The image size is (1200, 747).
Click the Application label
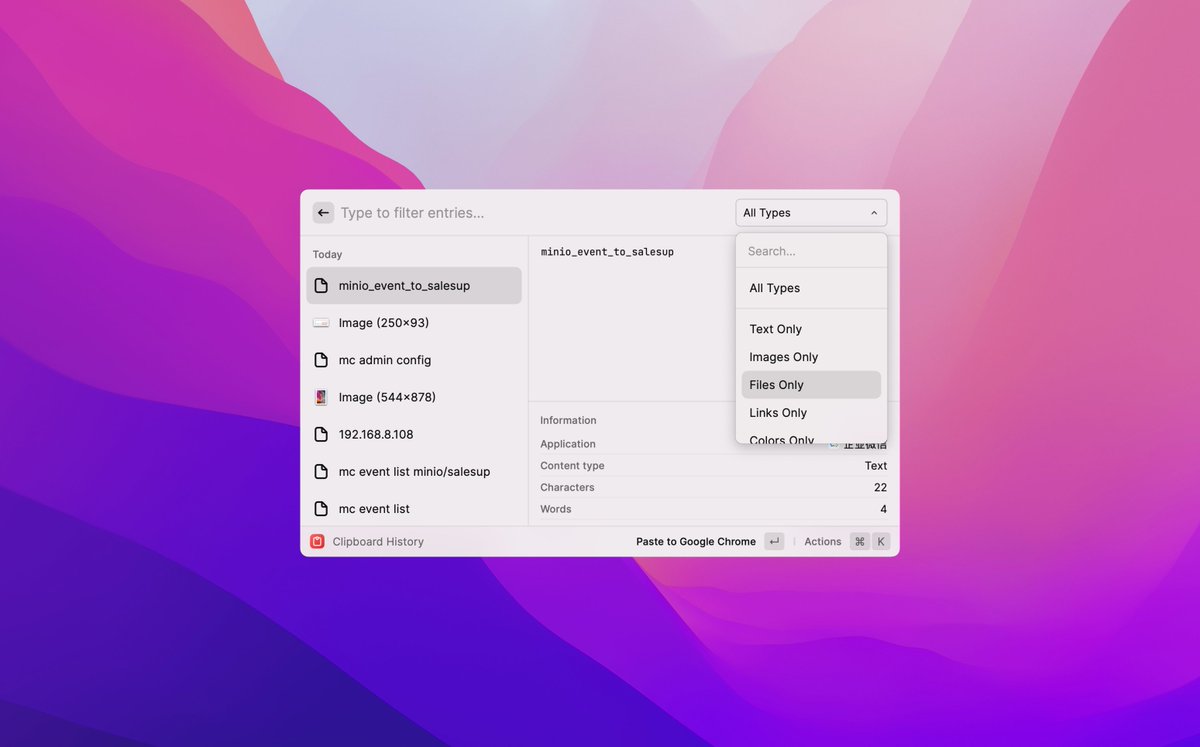coord(568,444)
